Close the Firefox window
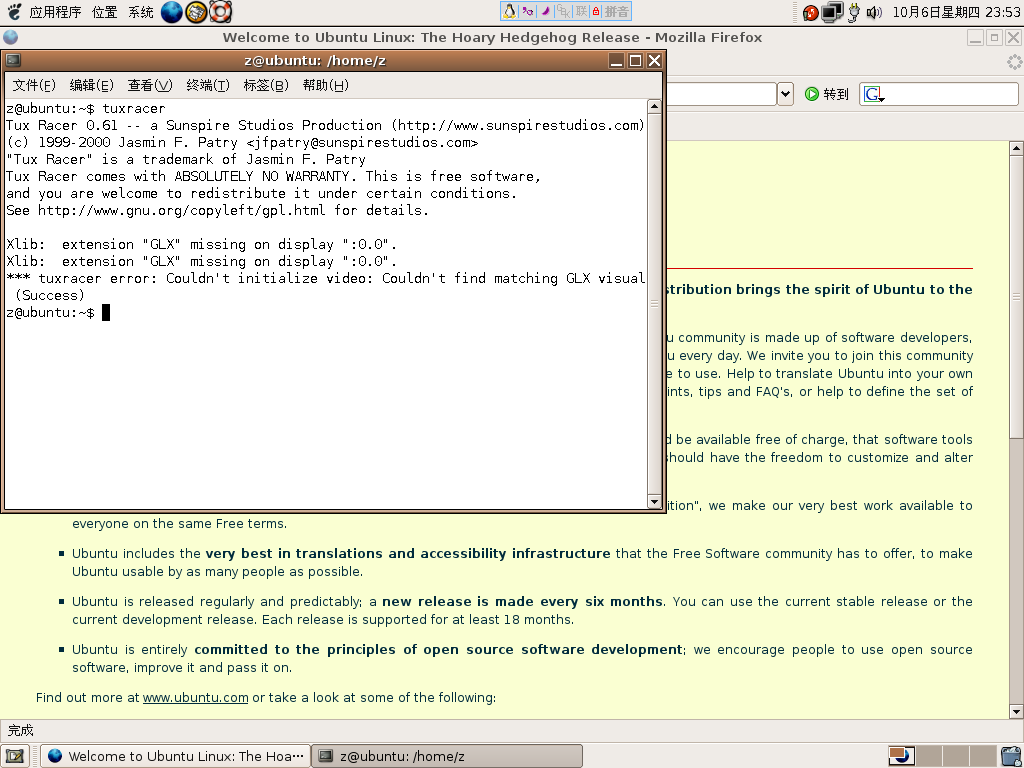This screenshot has width=1024, height=768. (x=1014, y=38)
